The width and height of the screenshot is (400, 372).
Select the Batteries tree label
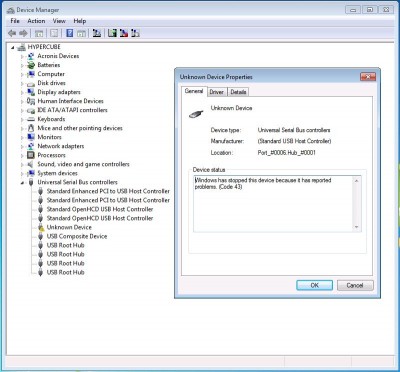coord(49,65)
